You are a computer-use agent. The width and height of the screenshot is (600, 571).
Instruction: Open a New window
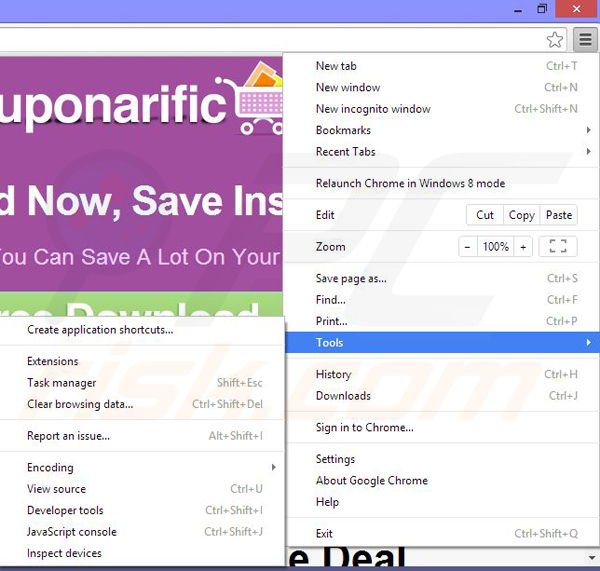pos(442,87)
